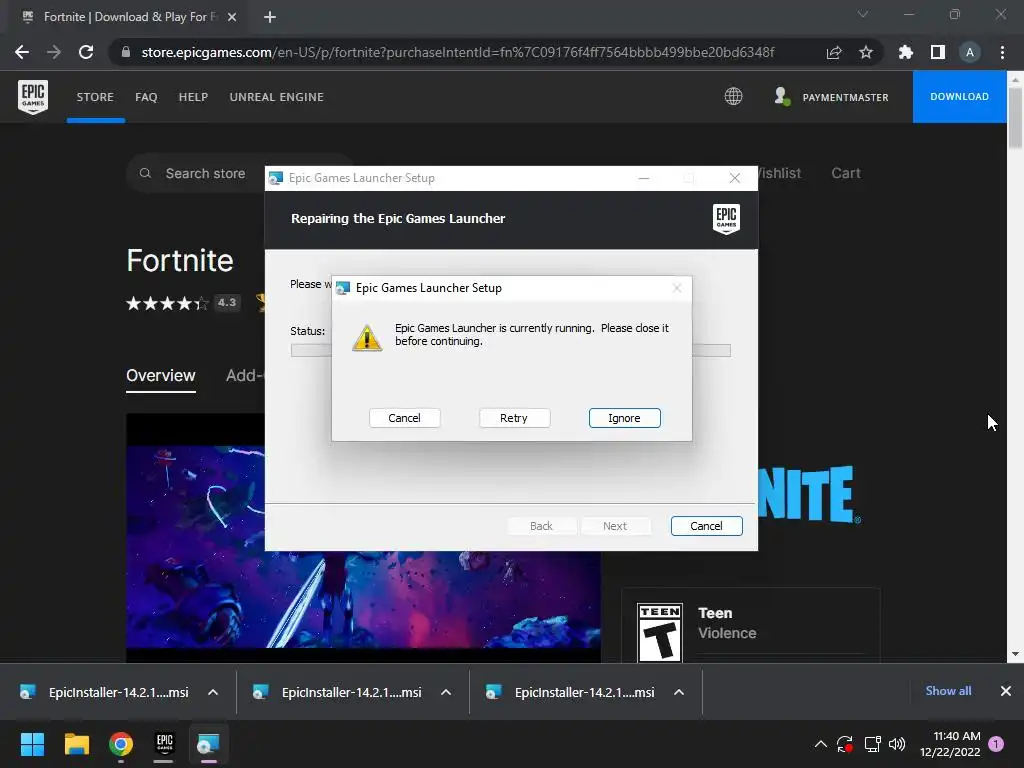Click the Fortnite star rating

click(x=167, y=303)
